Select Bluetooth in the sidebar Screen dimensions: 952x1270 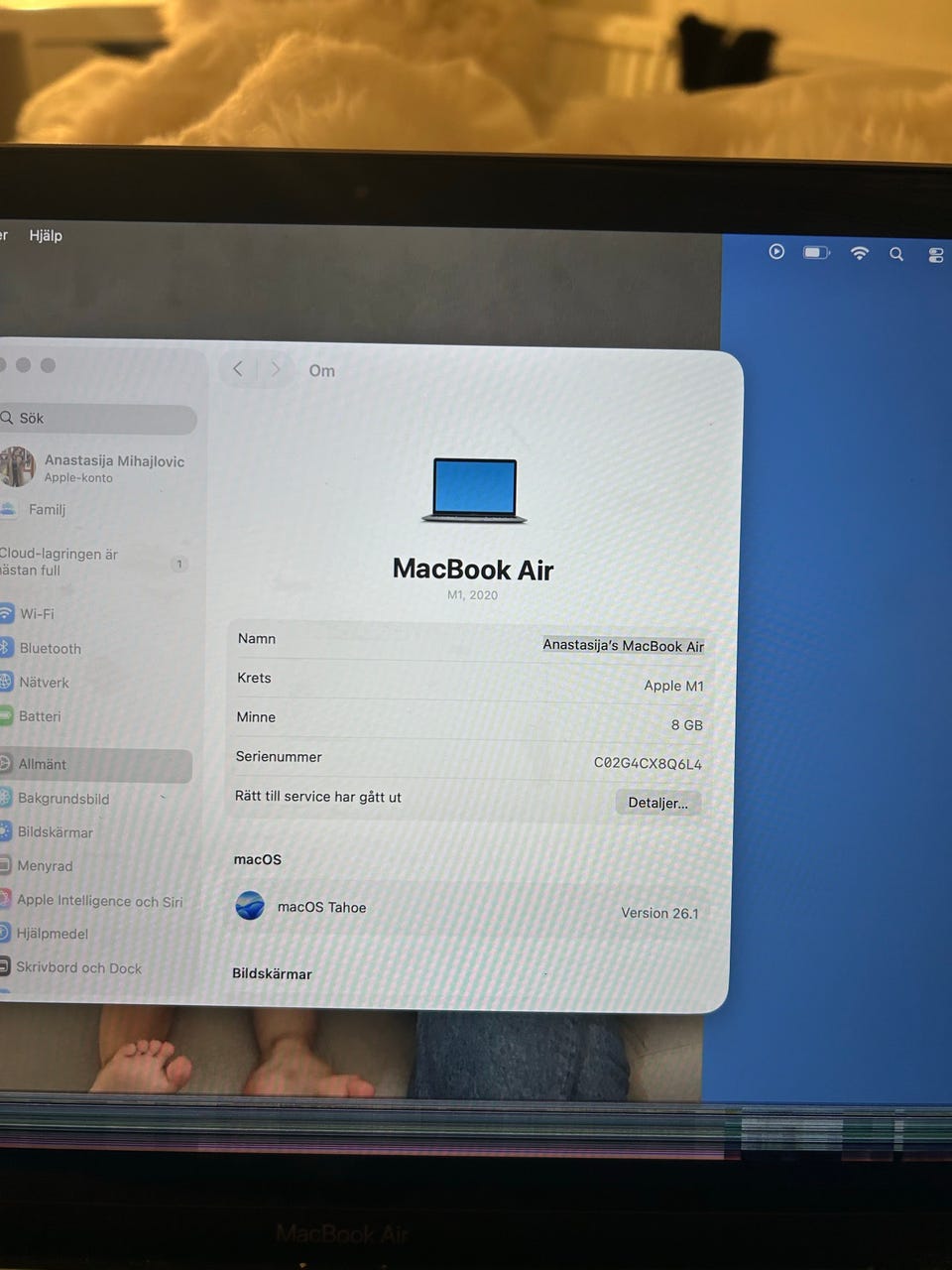[x=50, y=648]
